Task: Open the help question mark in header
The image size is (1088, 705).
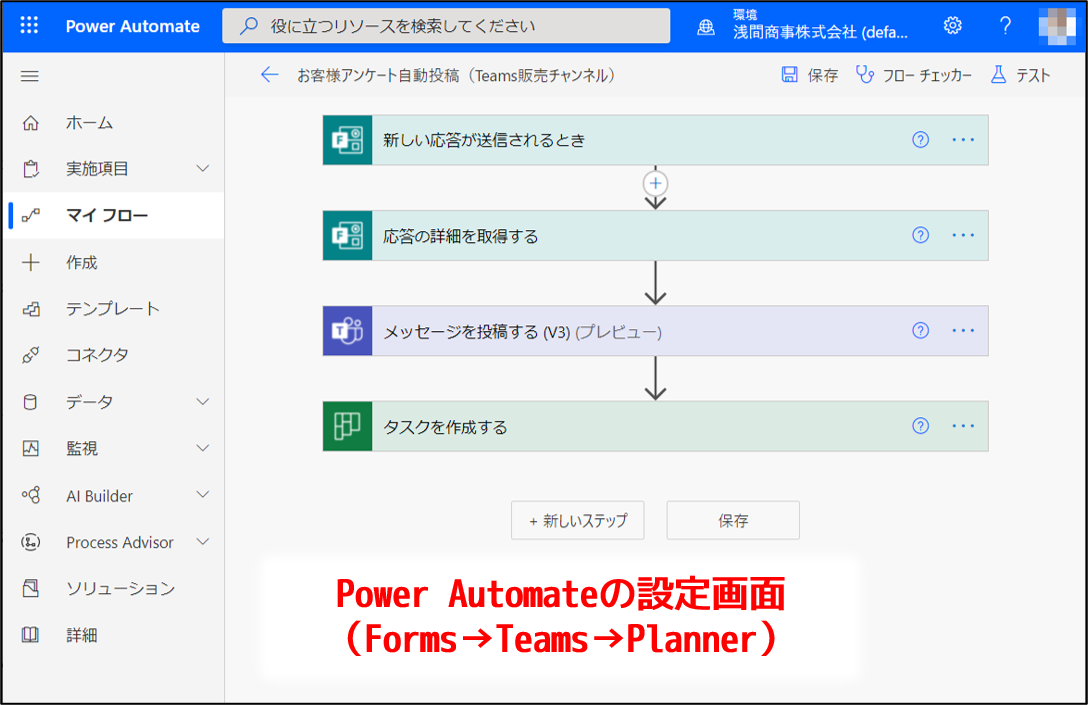Action: [1005, 26]
